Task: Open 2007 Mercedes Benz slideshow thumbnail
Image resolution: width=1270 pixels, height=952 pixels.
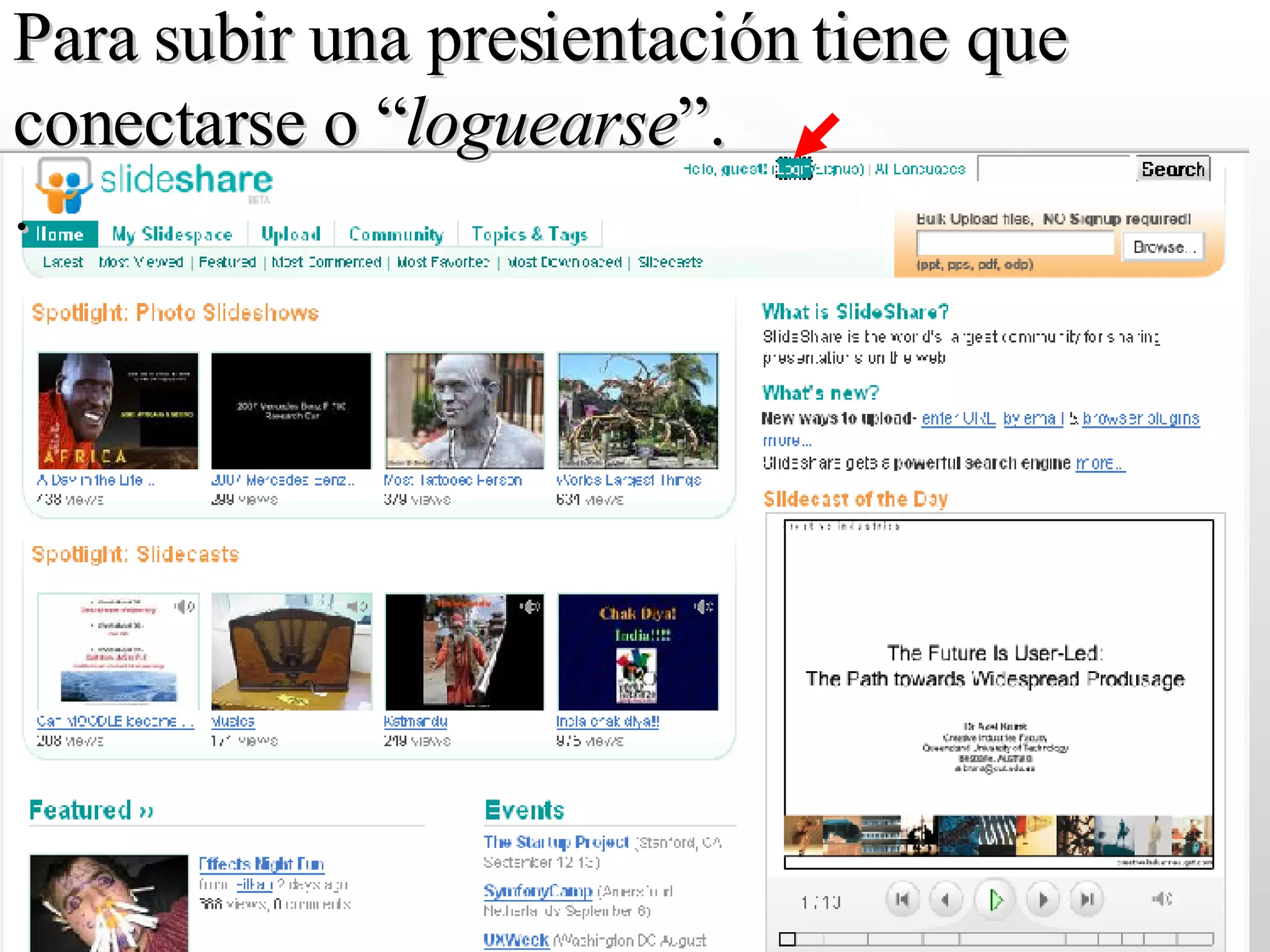Action: pos(291,410)
